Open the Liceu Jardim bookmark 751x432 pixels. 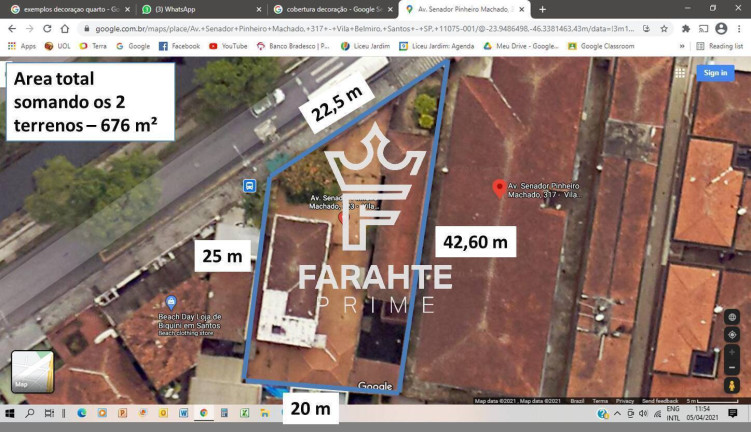365,46
